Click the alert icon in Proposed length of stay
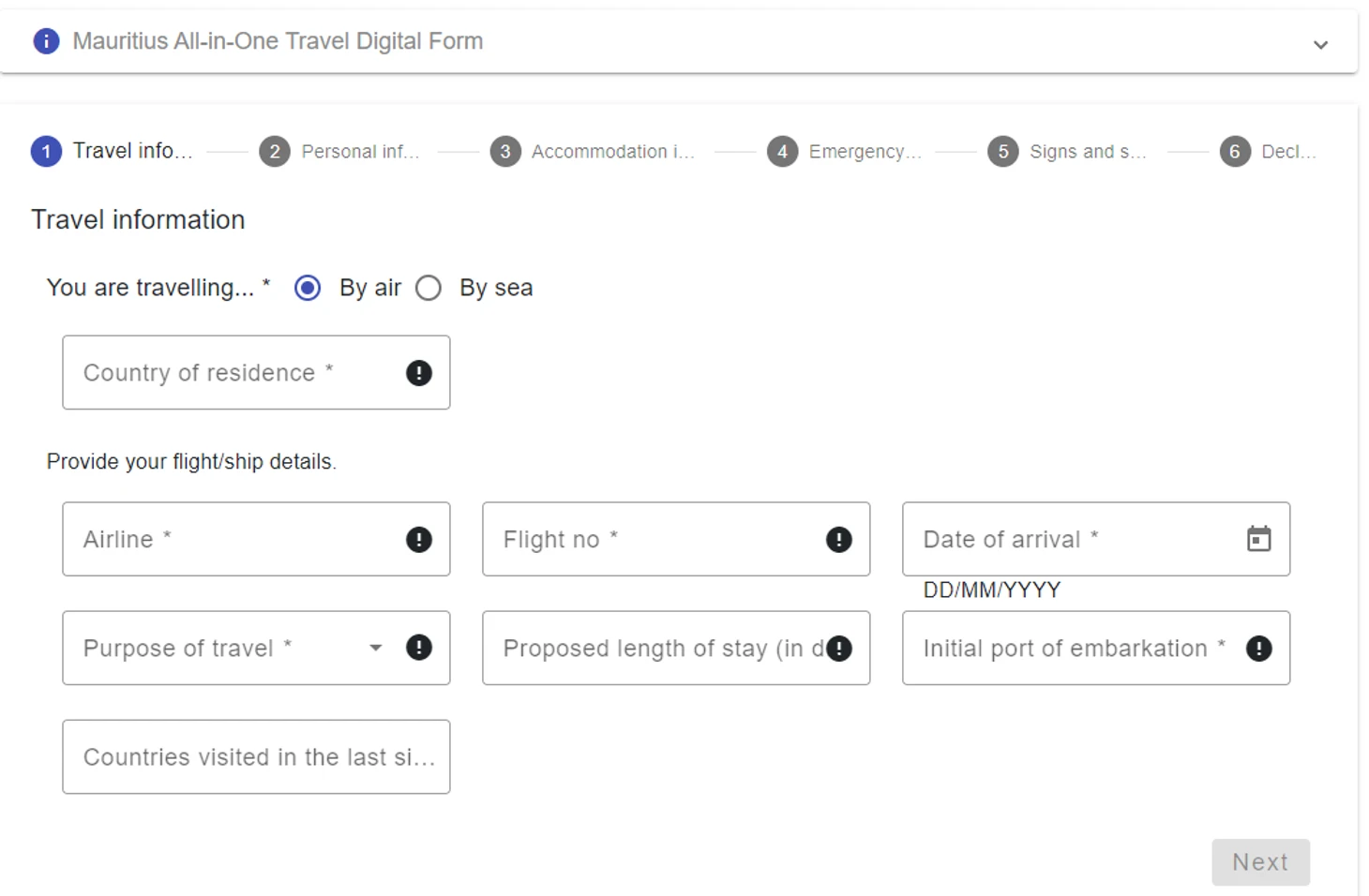The height and width of the screenshot is (896, 1369). 839,649
